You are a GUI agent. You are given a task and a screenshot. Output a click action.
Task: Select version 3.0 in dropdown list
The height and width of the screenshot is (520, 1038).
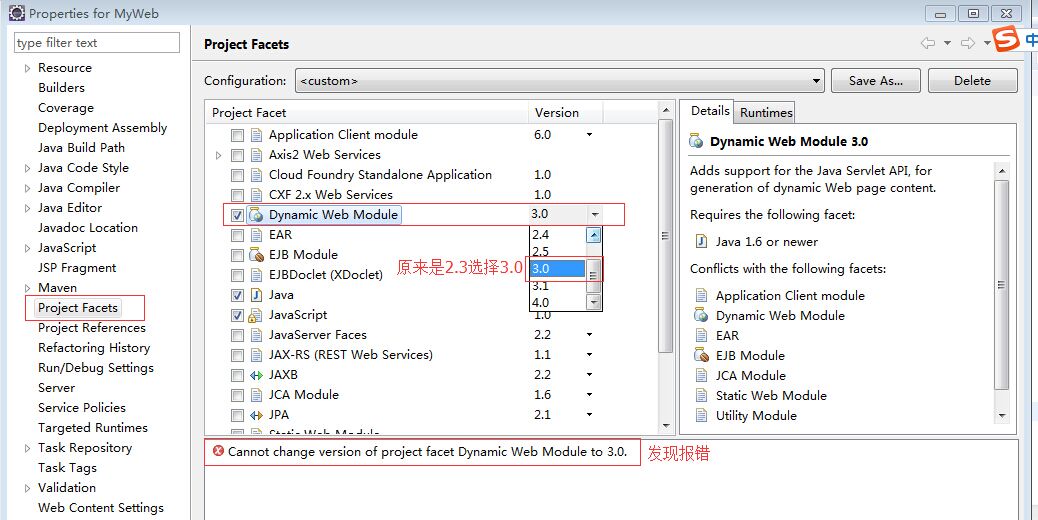[558, 269]
